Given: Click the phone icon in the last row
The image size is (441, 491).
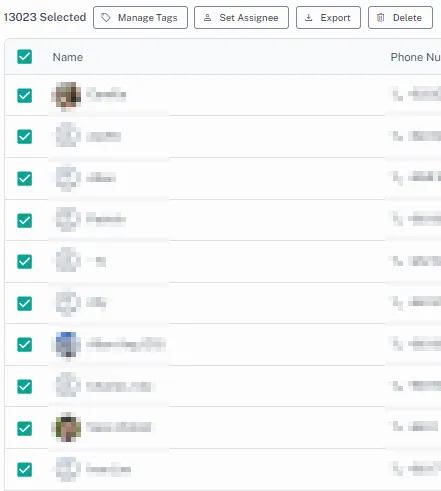Looking at the screenshot, I should [397, 468].
